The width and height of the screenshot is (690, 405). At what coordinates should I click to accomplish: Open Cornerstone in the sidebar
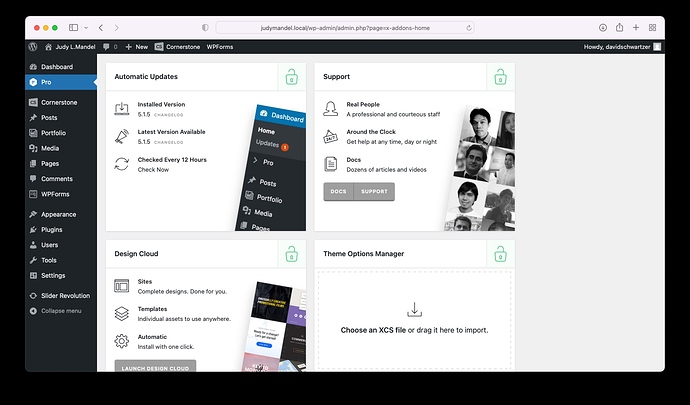point(61,102)
